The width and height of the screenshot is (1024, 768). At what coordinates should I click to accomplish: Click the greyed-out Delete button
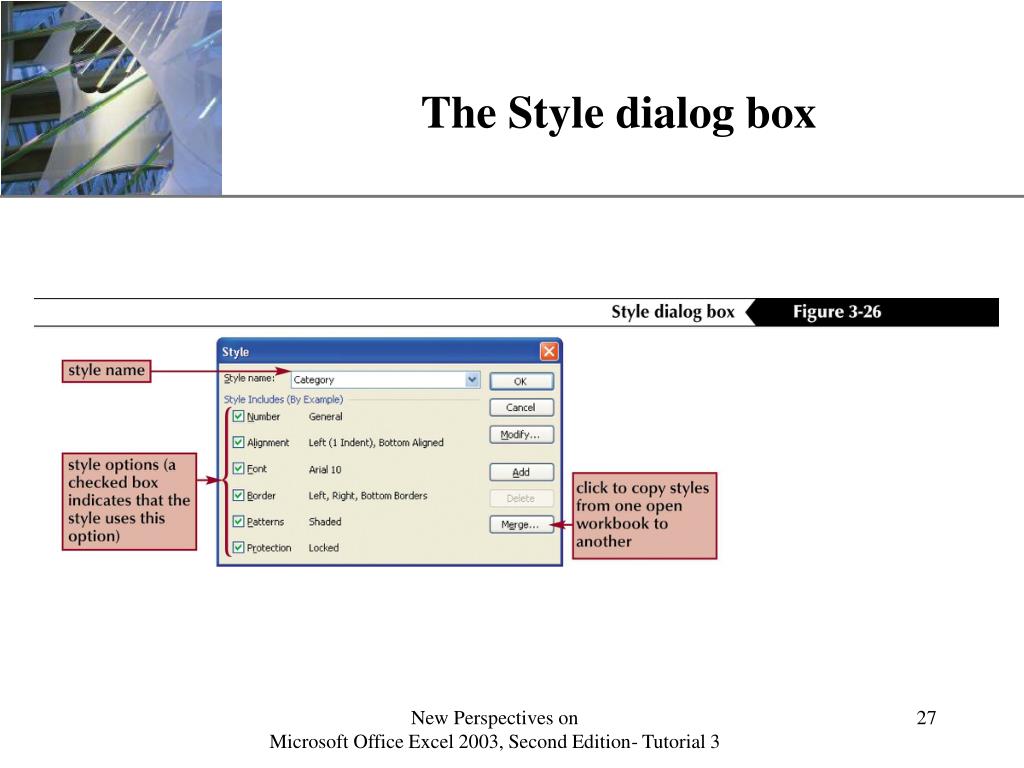click(x=521, y=498)
